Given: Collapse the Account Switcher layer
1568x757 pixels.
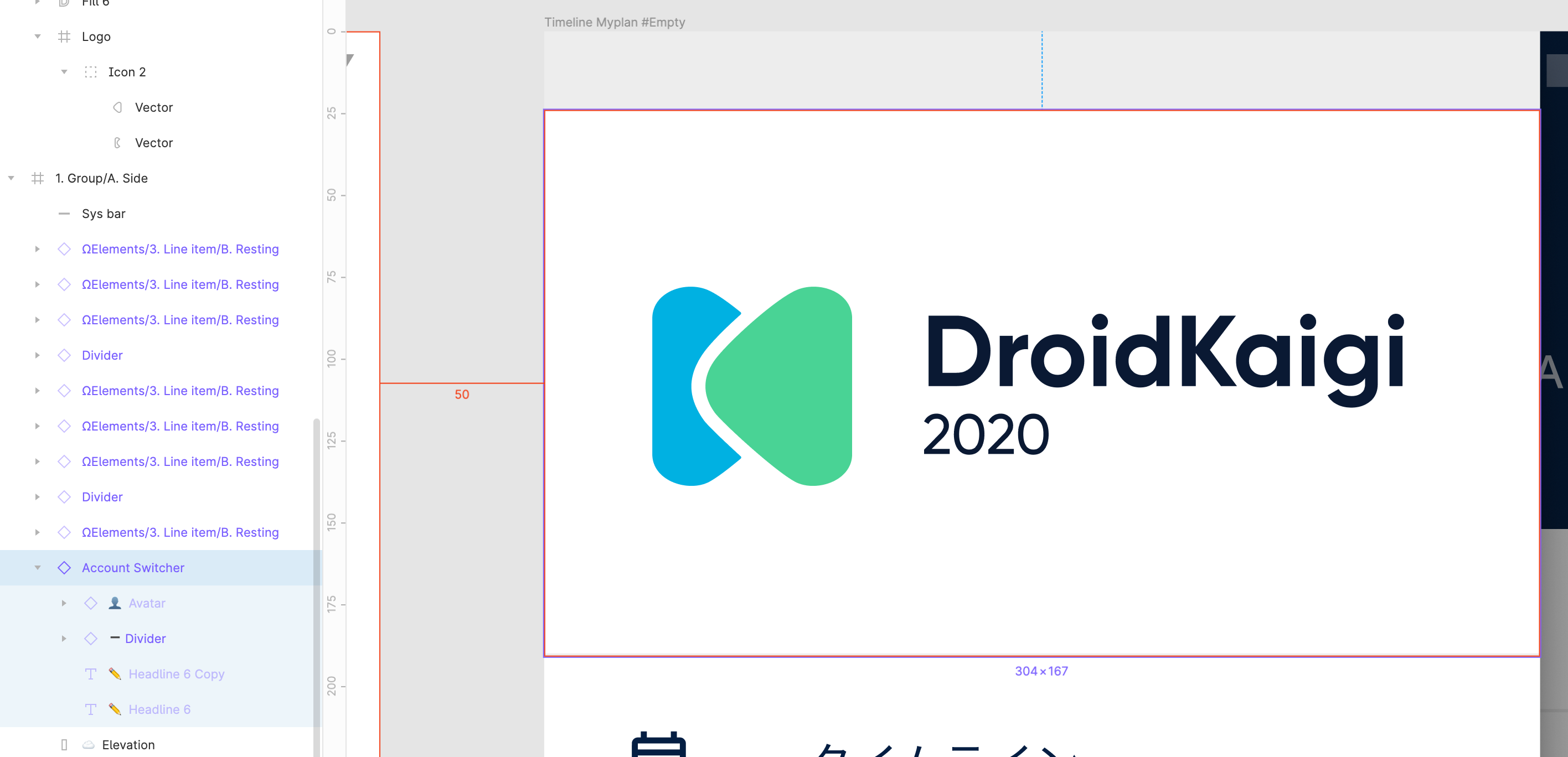Looking at the screenshot, I should (38, 568).
